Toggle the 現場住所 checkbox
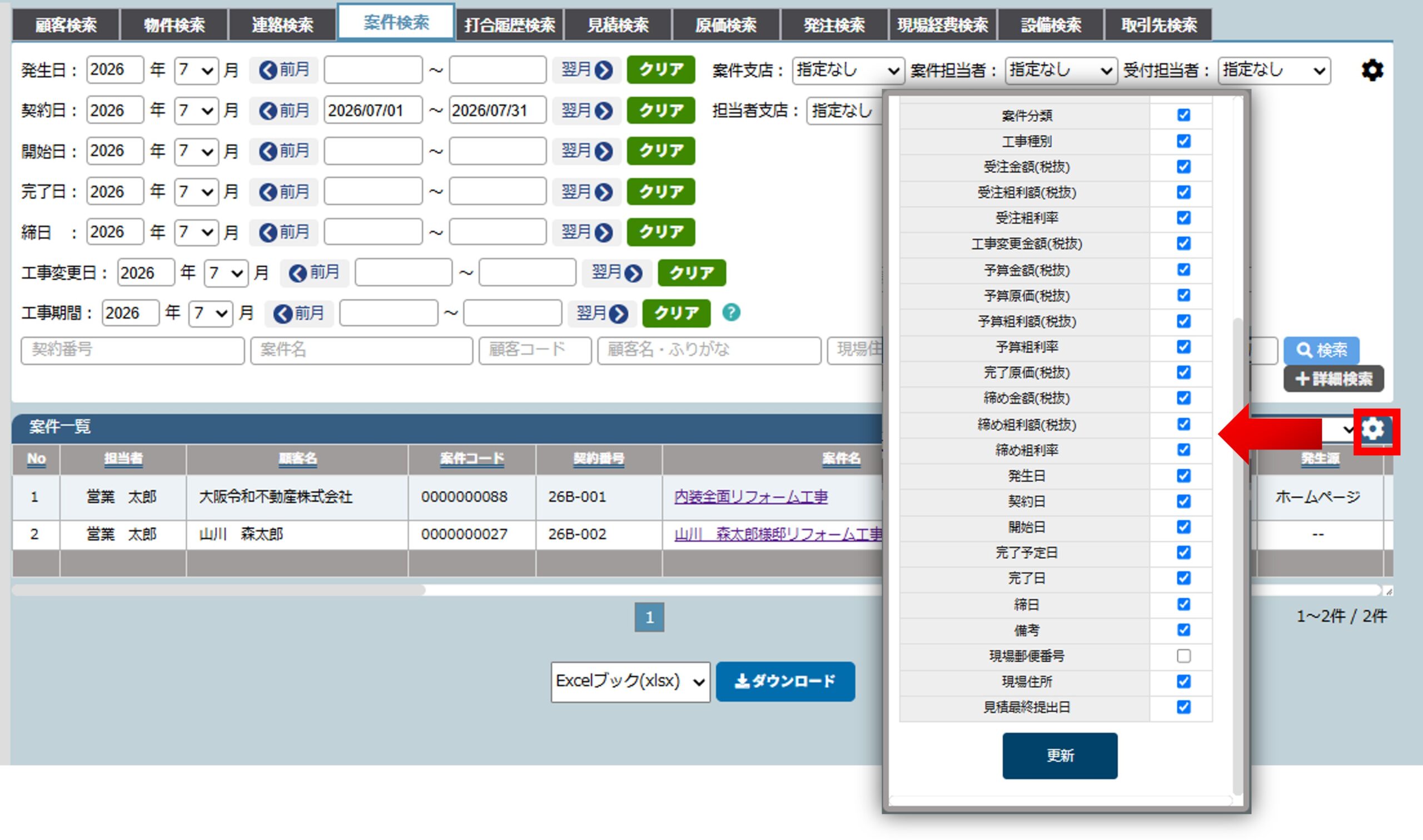Image resolution: width=1423 pixels, height=840 pixels. [1183, 682]
